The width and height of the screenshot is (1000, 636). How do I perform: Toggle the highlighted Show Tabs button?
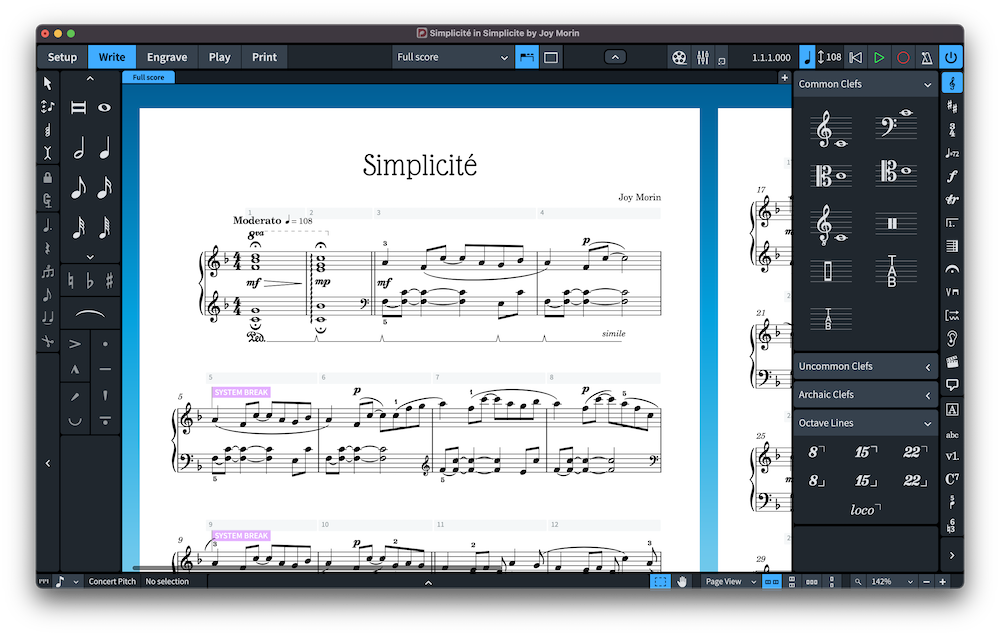click(527, 57)
